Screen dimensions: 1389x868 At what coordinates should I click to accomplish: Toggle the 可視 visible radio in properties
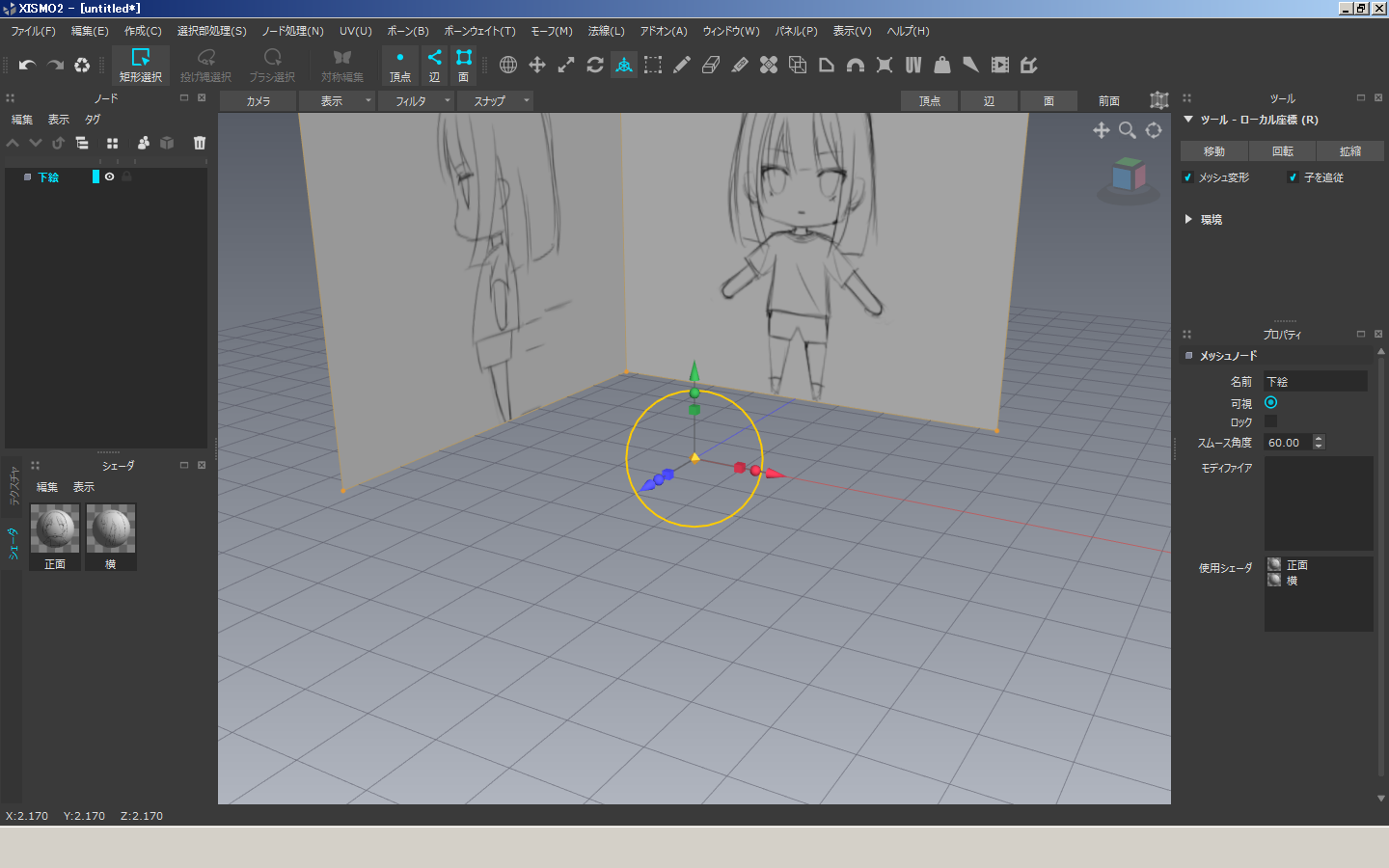pos(1270,402)
